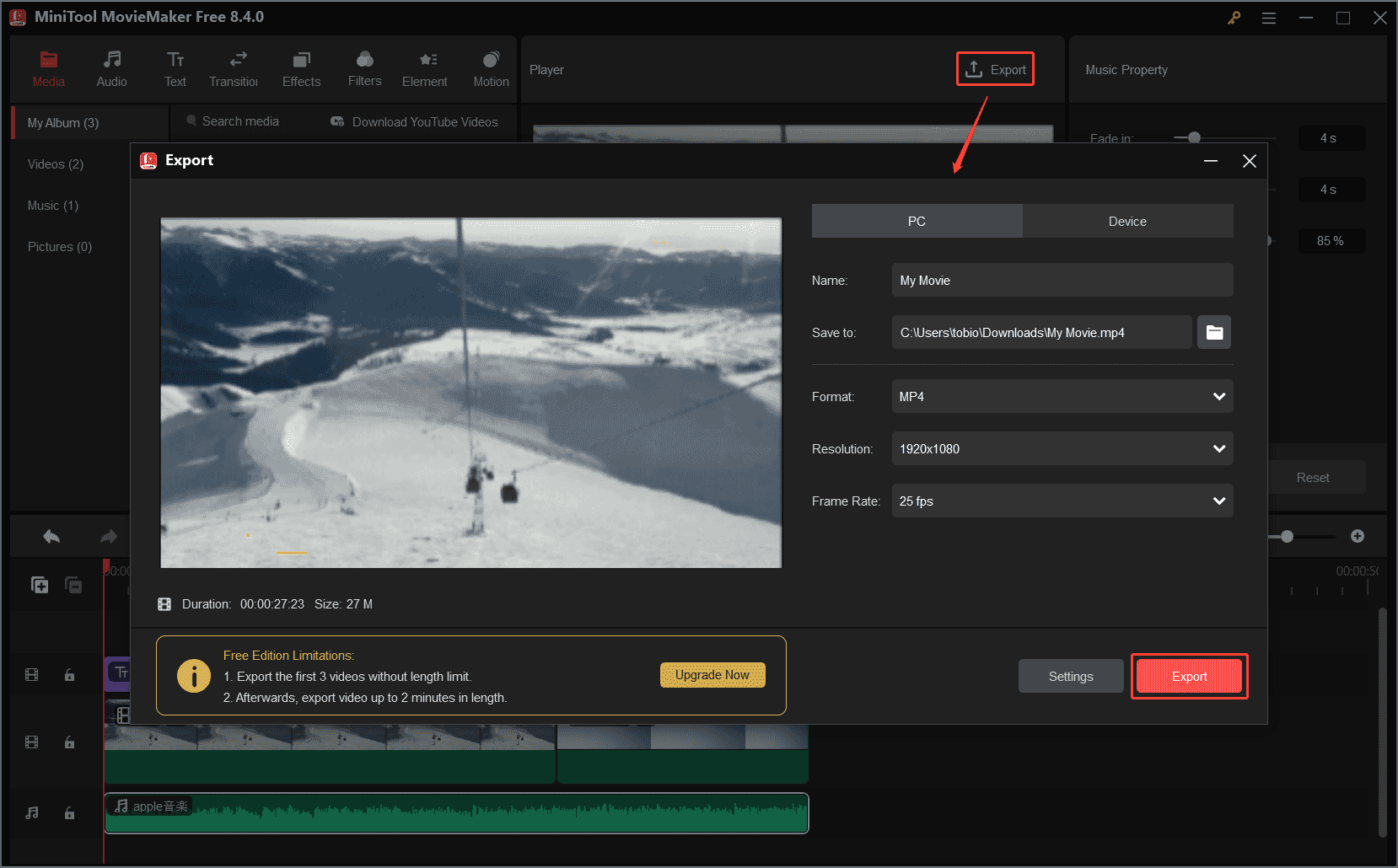Open folder browser for save location

[1214, 332]
